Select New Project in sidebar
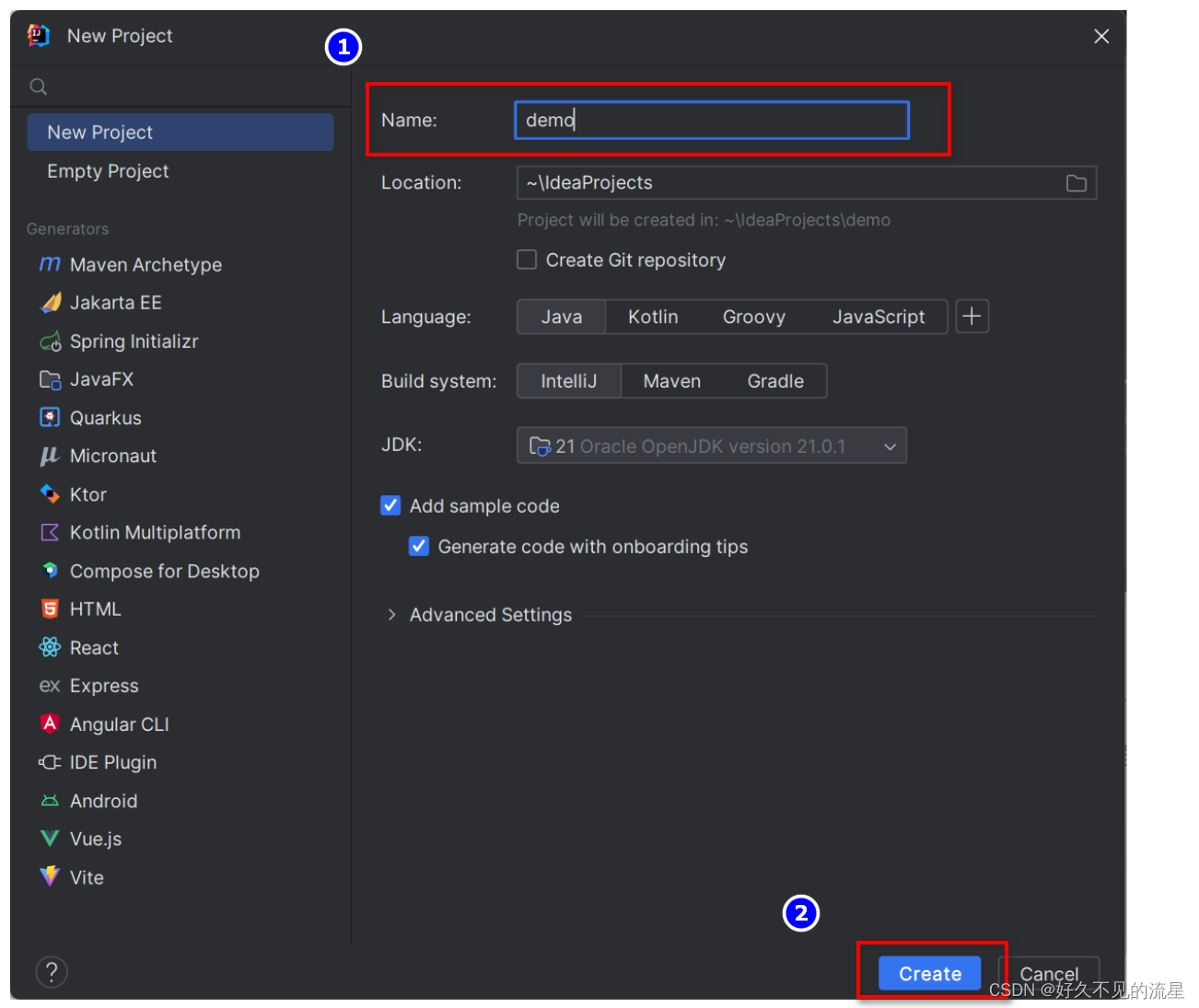1199x1008 pixels. coord(180,132)
